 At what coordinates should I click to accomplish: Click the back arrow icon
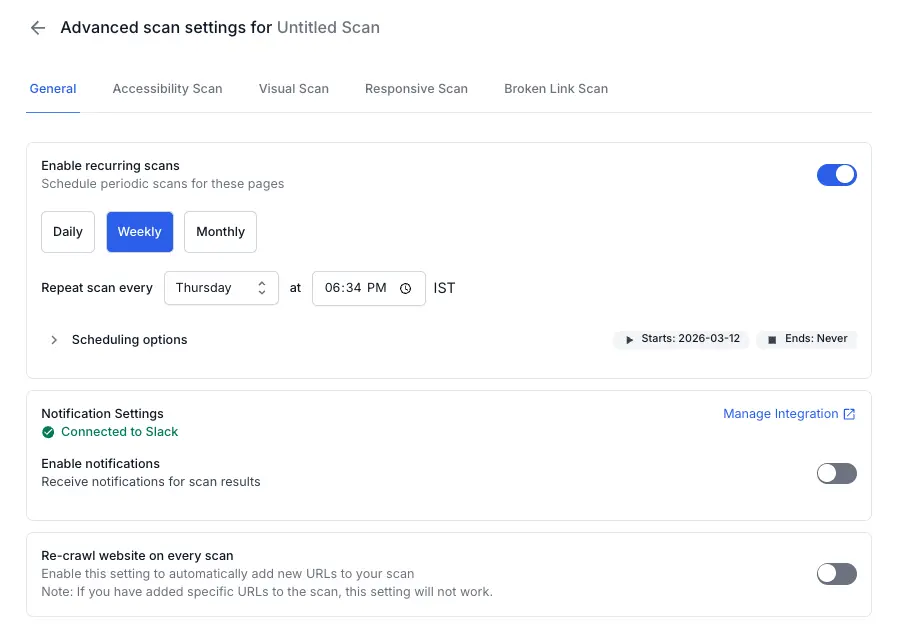(x=38, y=28)
